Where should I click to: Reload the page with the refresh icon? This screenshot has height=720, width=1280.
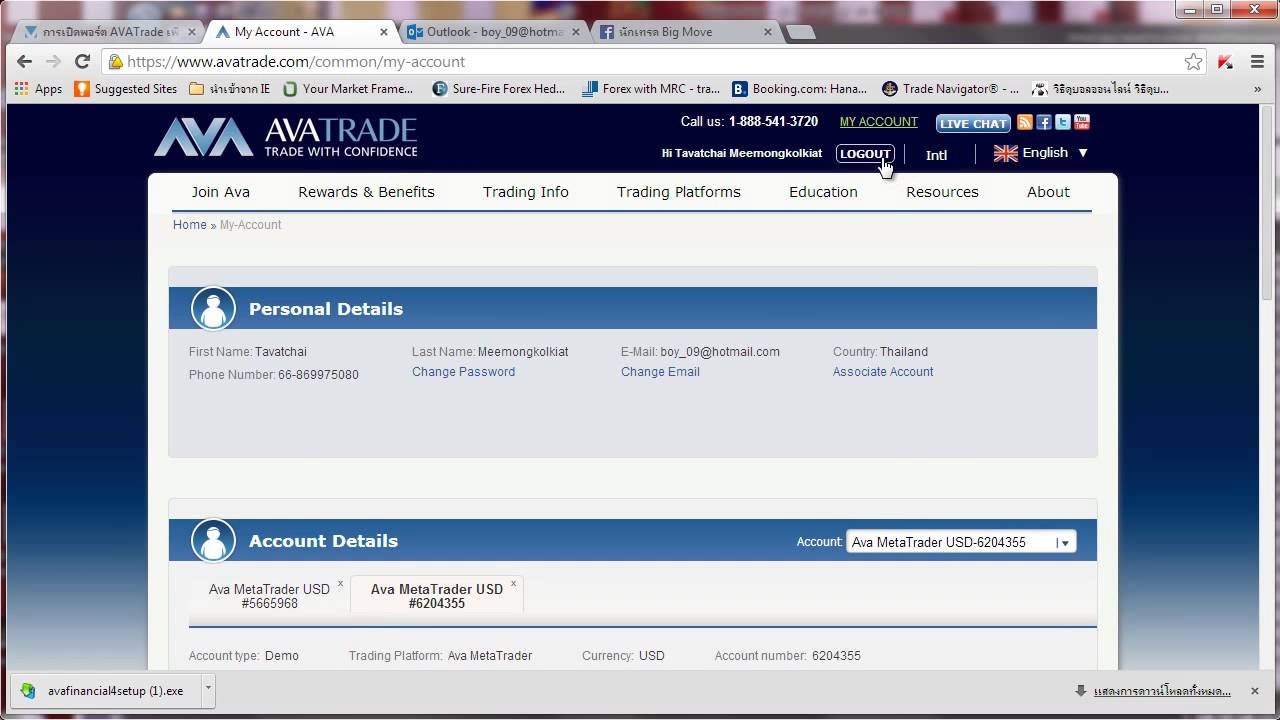[x=82, y=61]
